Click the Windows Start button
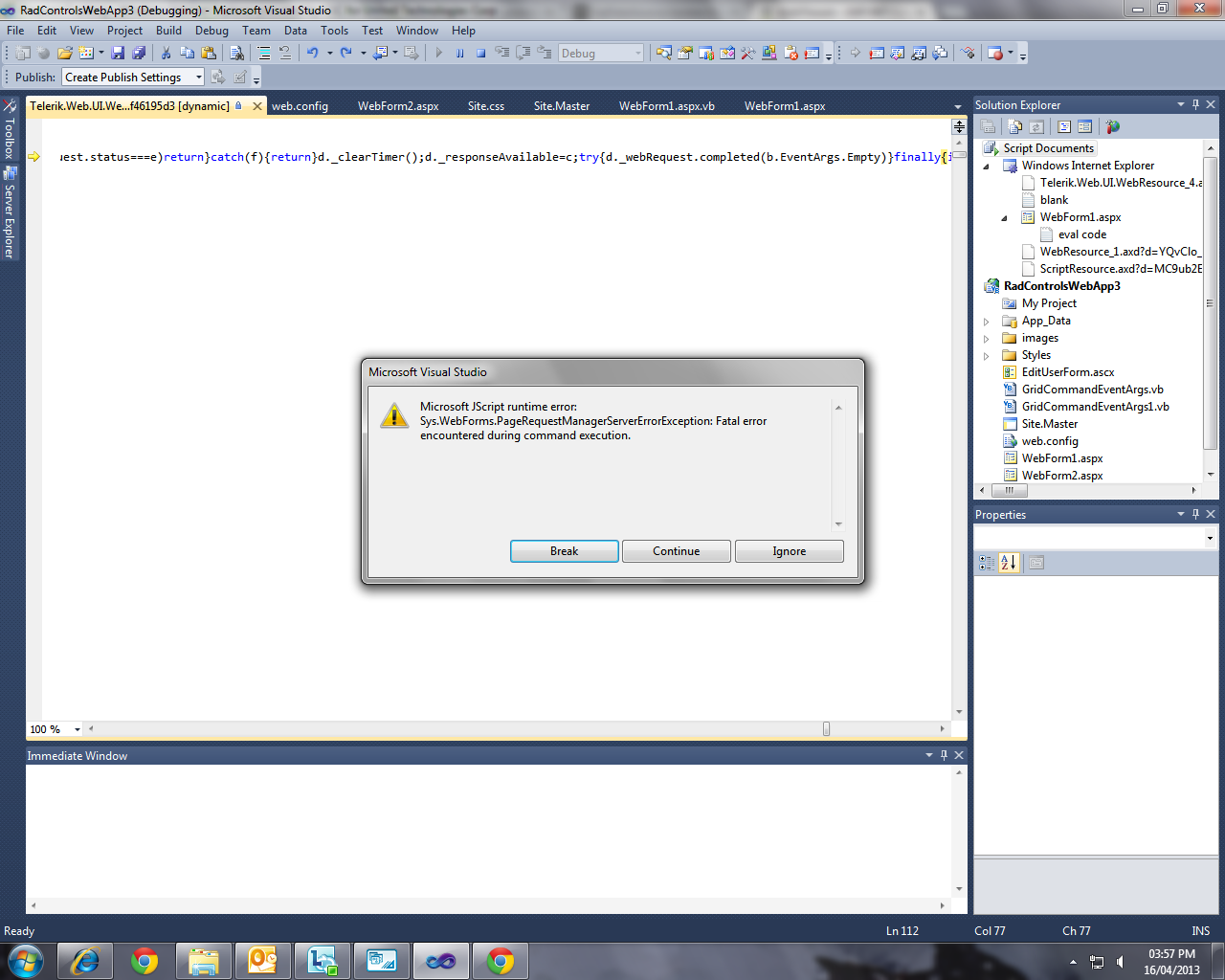 pyautogui.click(x=26, y=961)
